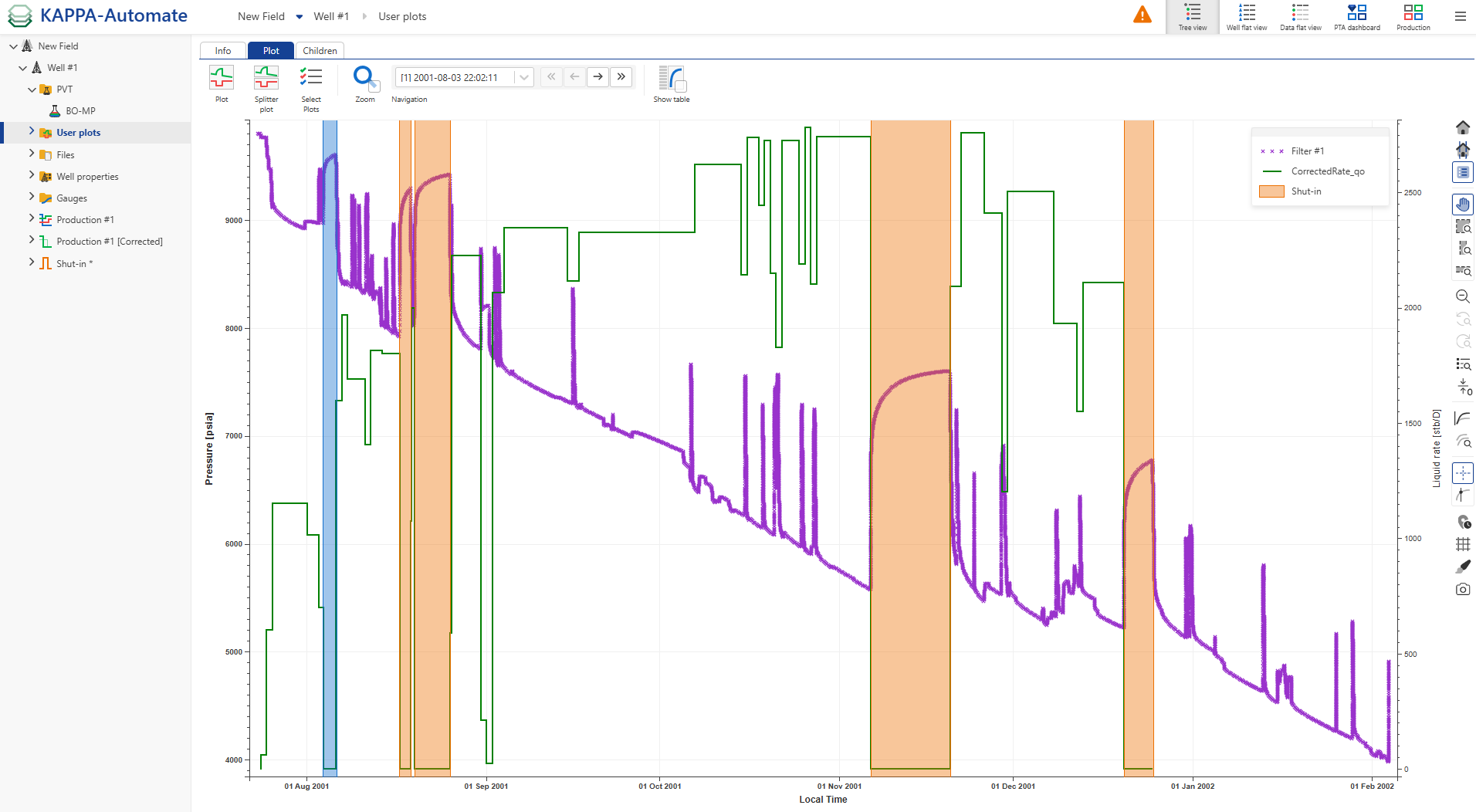Open the navigation date dropdown
This screenshot has width=1476, height=812.
click(524, 77)
